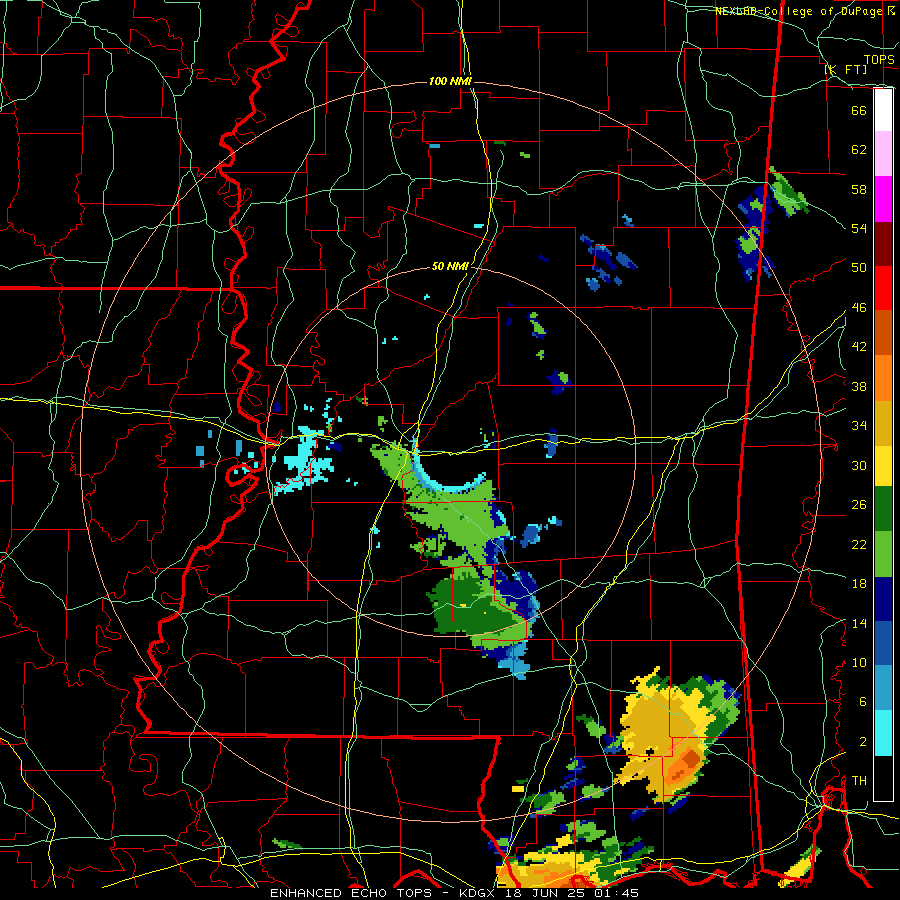The image size is (900, 900).
Task: Click the K FT units label
Action: (x=846, y=69)
